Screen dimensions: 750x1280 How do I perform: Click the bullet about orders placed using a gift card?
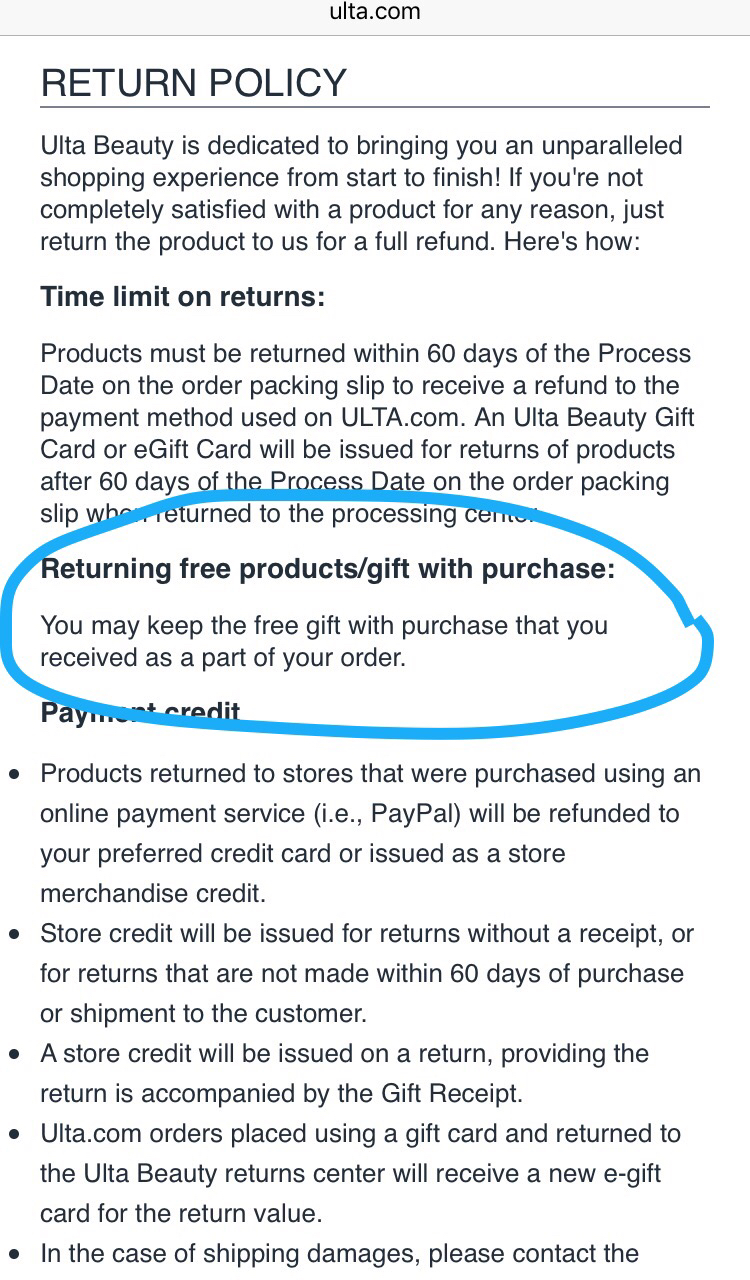click(360, 1173)
